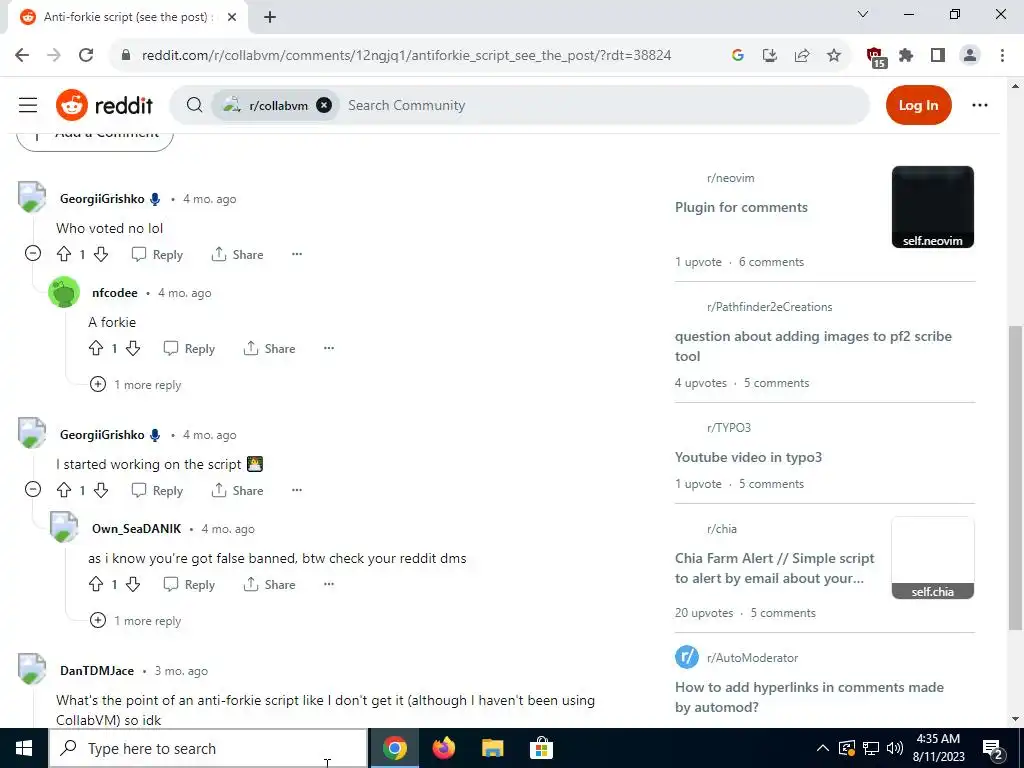Viewport: 1024px width, 768px height.
Task: Collapse the 'I started working on the script' thread
Action: pyautogui.click(x=33, y=489)
